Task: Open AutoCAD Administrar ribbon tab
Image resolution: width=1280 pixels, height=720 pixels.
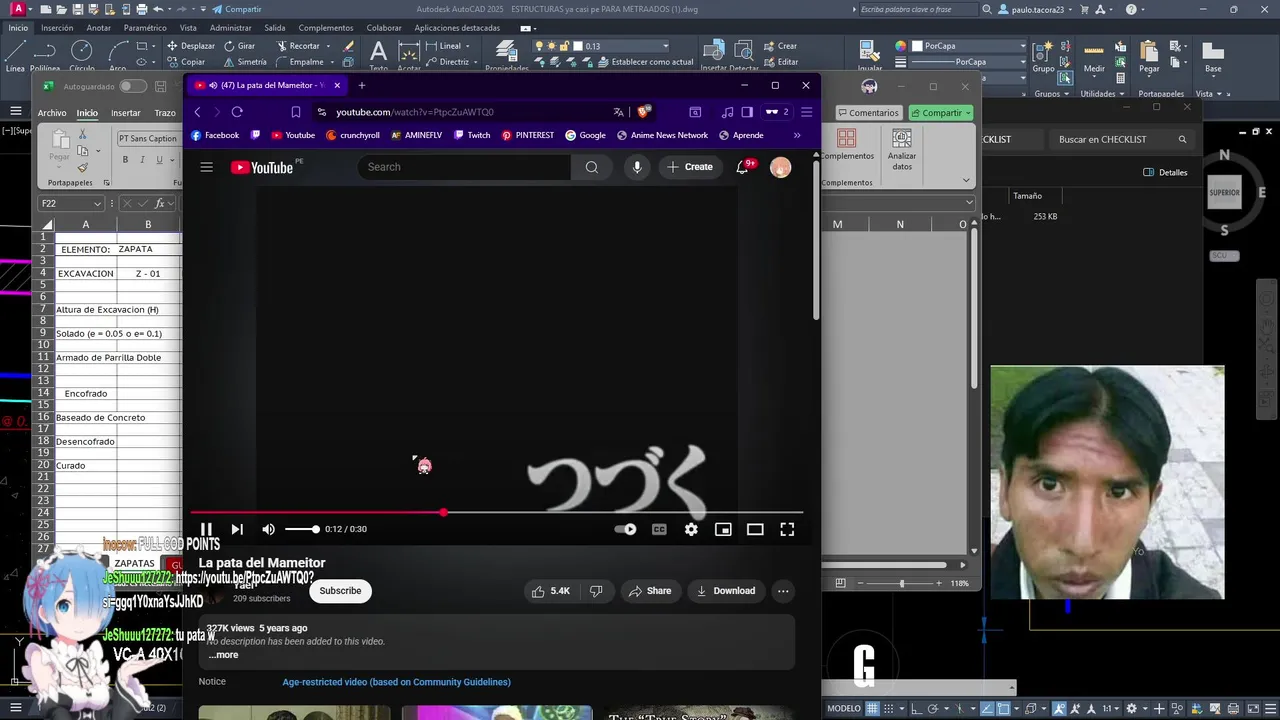Action: [x=231, y=28]
